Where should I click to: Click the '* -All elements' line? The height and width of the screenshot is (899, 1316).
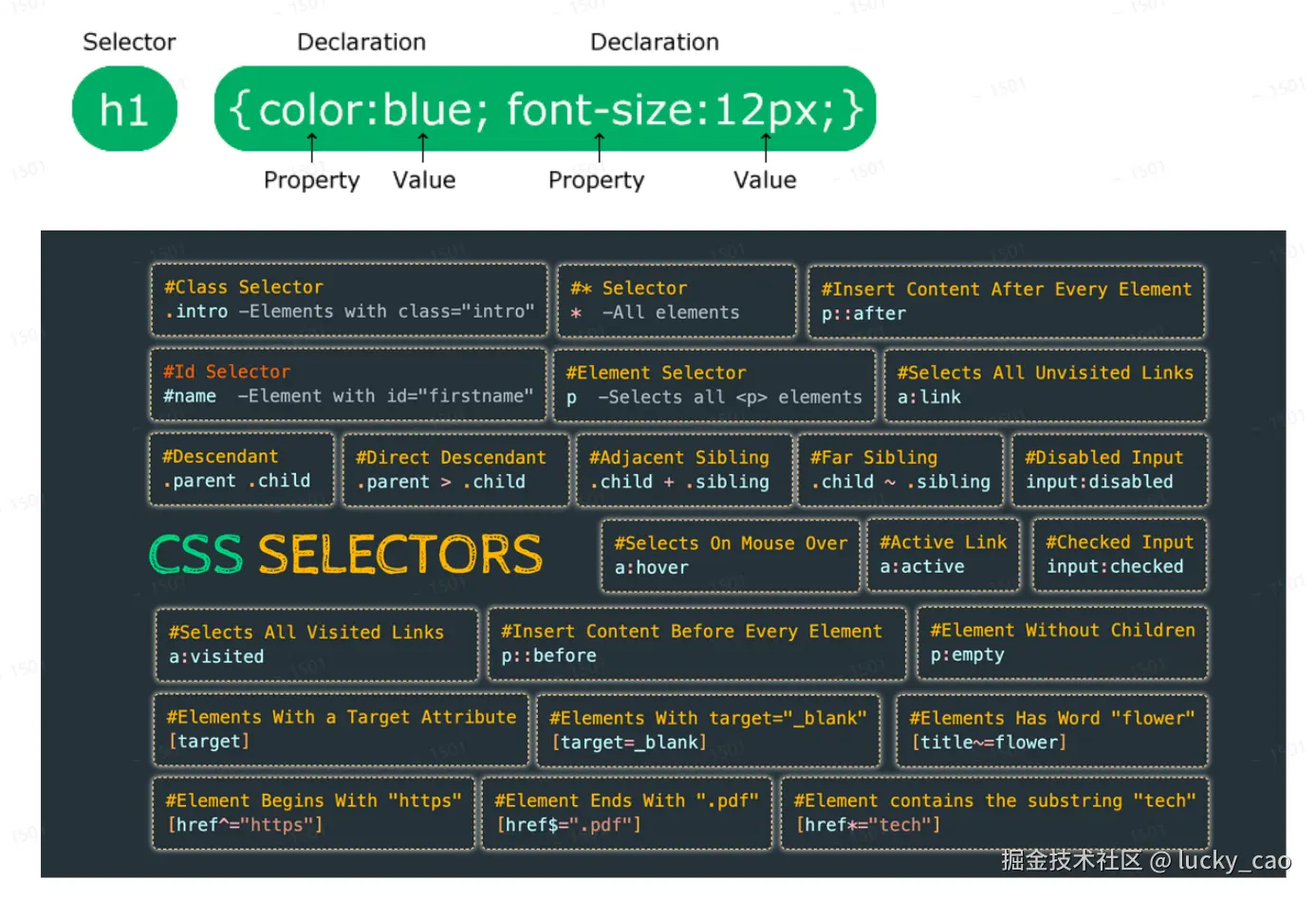(655, 312)
